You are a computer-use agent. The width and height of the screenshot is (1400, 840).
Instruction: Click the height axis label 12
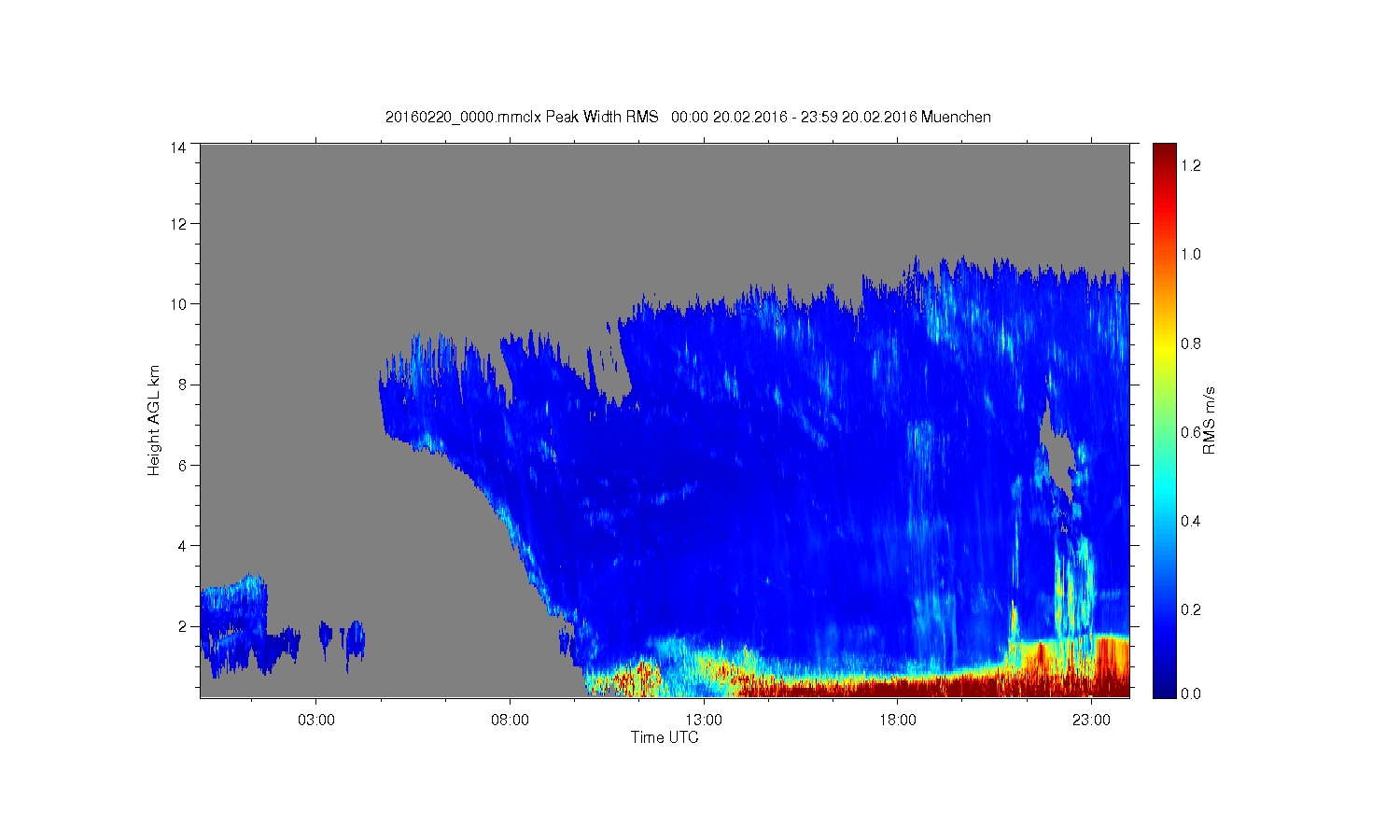(x=177, y=224)
